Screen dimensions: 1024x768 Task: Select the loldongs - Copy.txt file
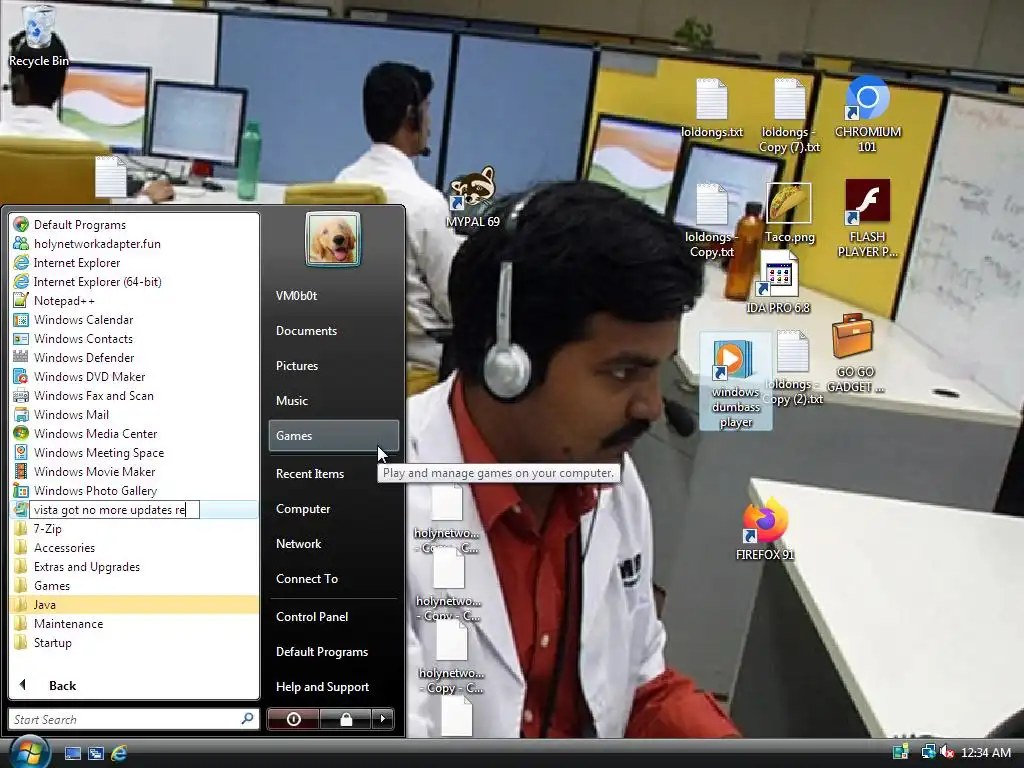click(x=712, y=220)
